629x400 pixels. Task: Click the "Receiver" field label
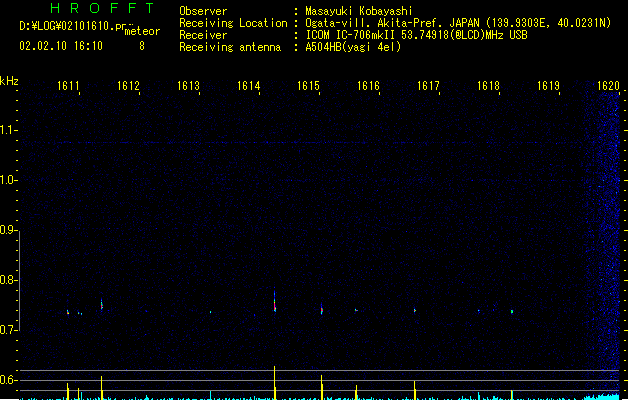203,35
